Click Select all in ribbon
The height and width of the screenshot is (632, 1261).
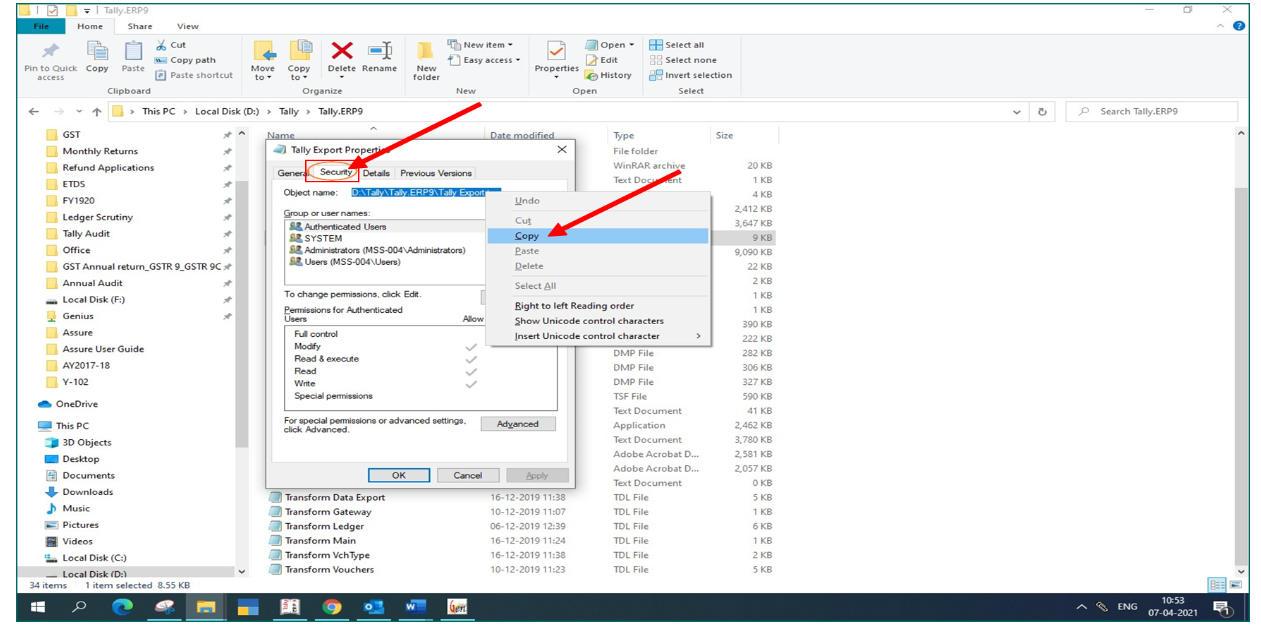677,45
